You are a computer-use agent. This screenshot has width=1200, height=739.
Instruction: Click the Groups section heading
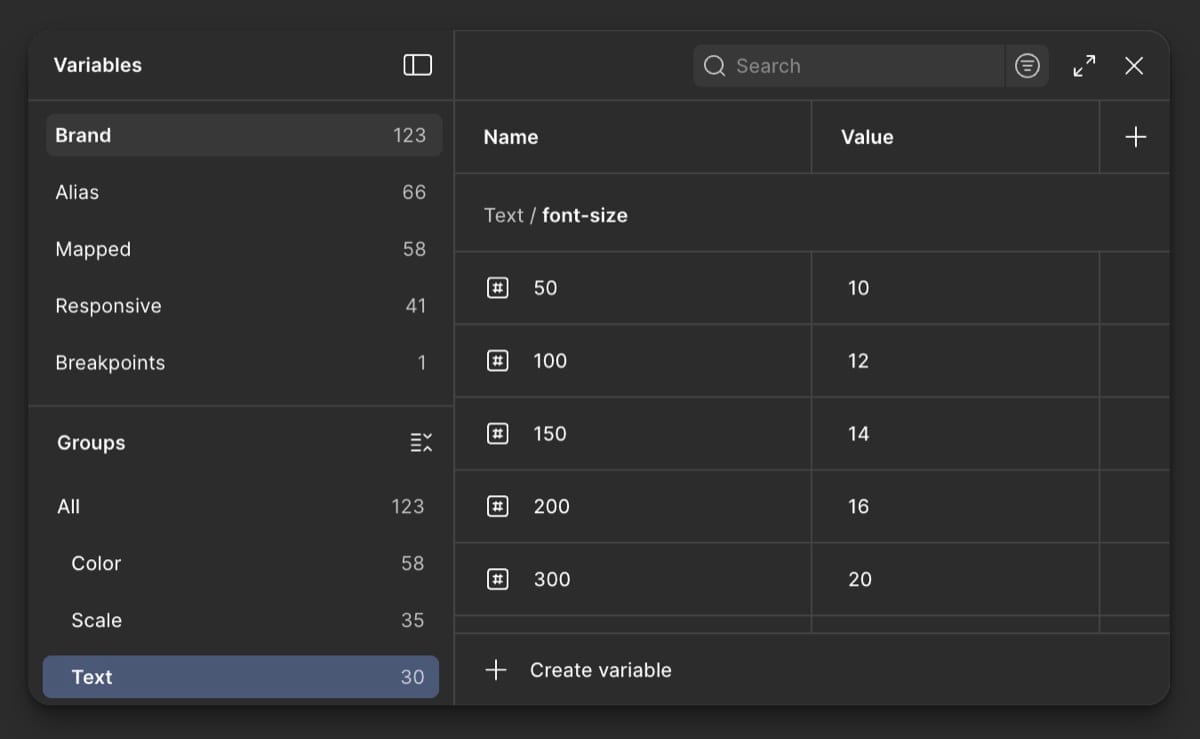pyautogui.click(x=91, y=443)
